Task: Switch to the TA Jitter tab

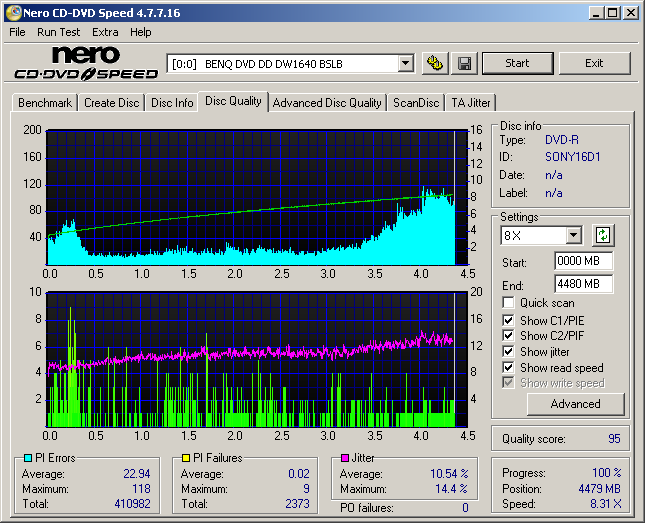Action: coord(470,103)
